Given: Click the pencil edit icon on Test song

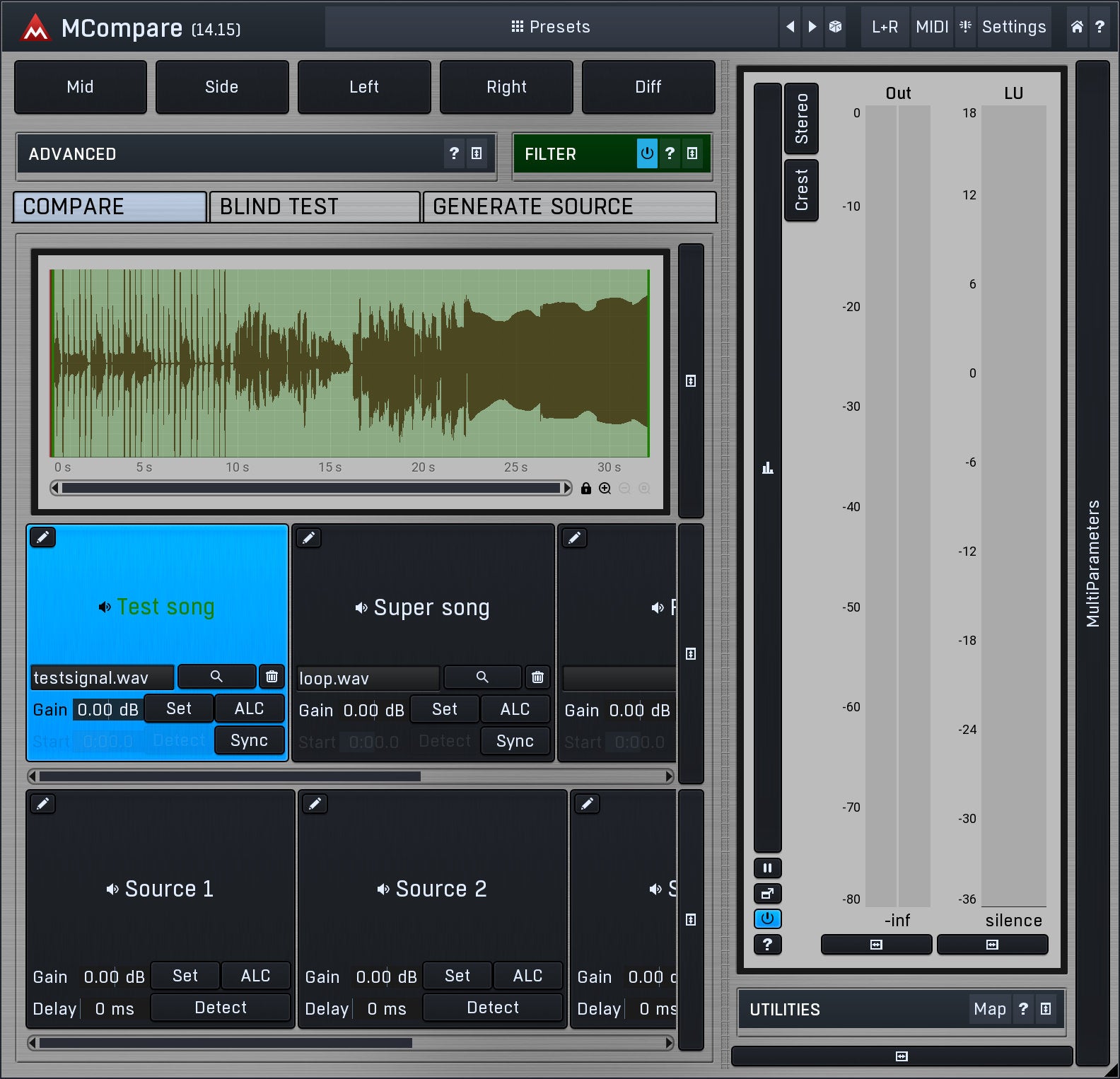Looking at the screenshot, I should (x=43, y=537).
